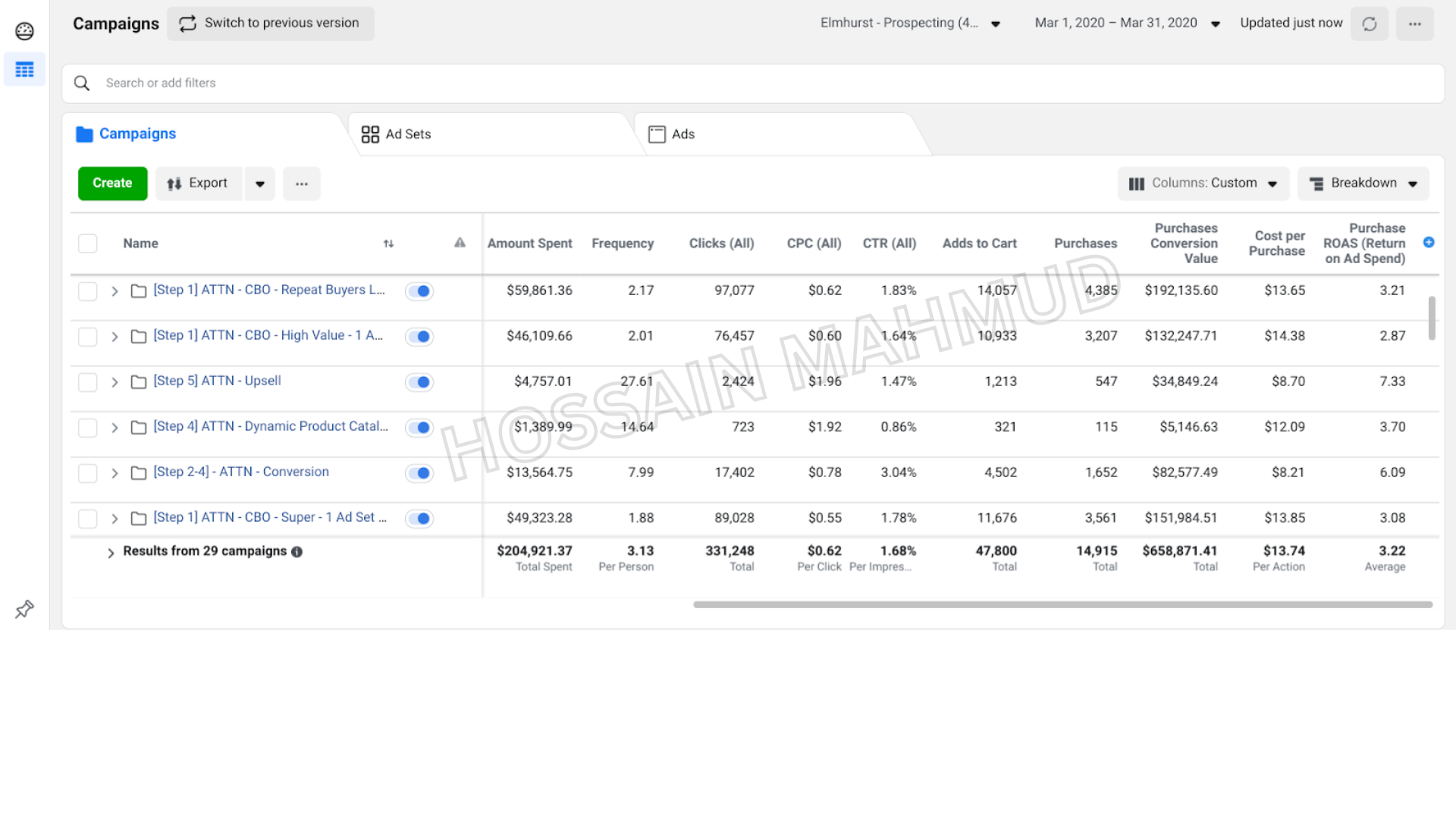
Task: Turn off the Repeat Buyers campaign toggle
Action: [x=419, y=291]
